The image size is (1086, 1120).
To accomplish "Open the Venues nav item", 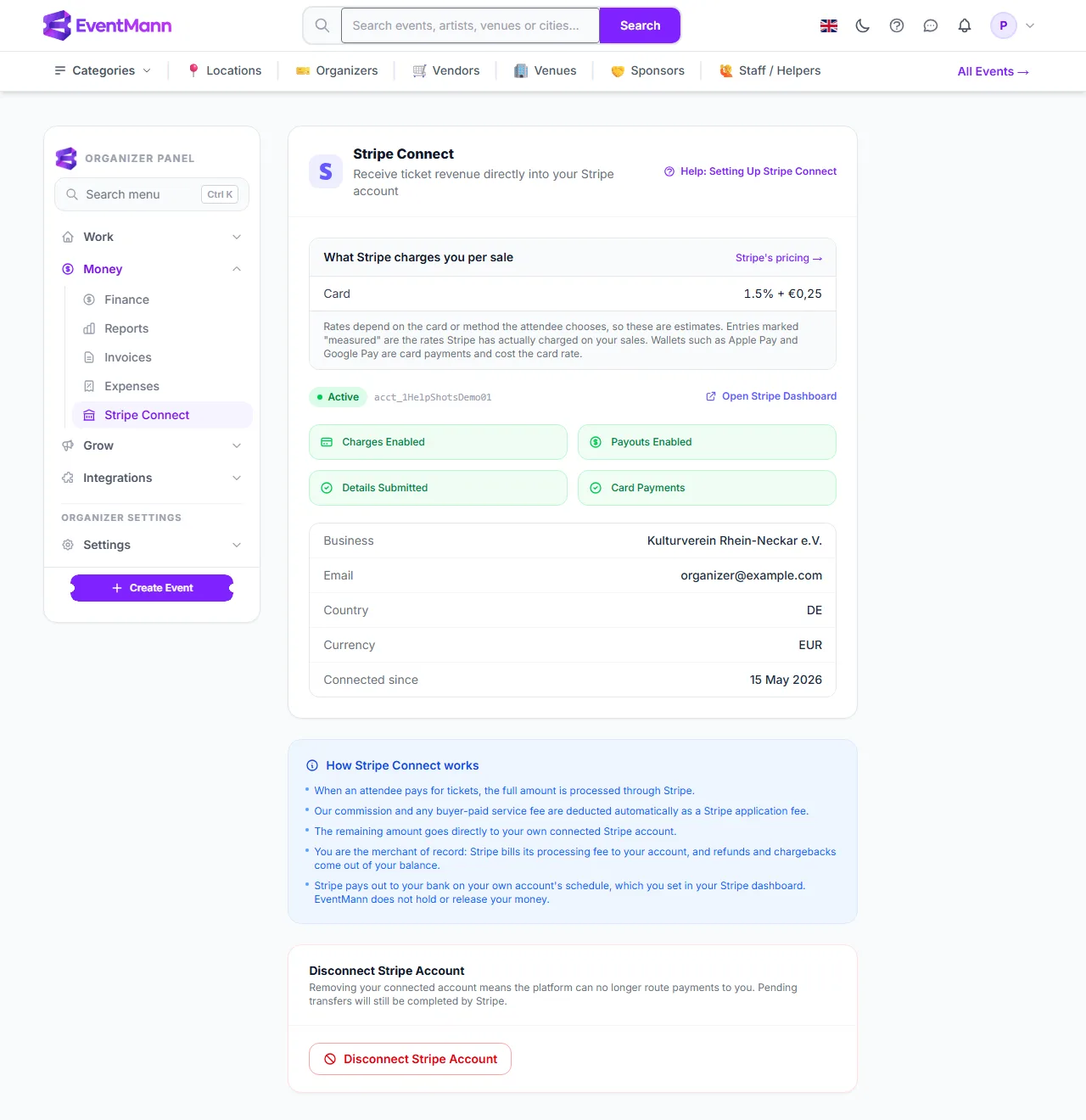I will (546, 70).
